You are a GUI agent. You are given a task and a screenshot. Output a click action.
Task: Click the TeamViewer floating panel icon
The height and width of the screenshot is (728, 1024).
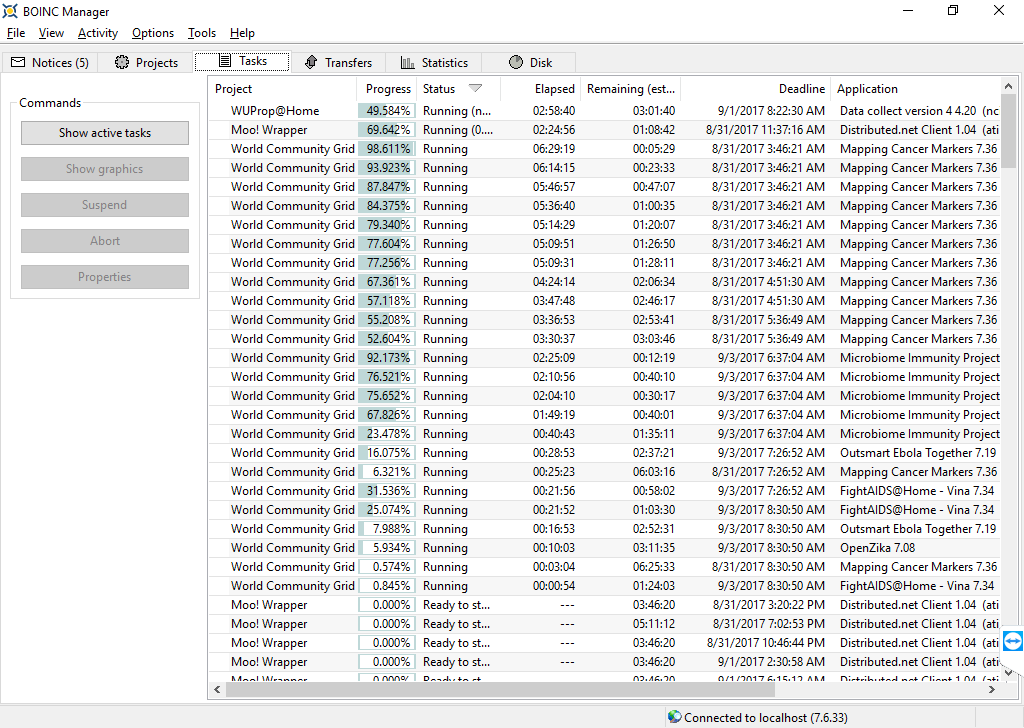(1012, 641)
